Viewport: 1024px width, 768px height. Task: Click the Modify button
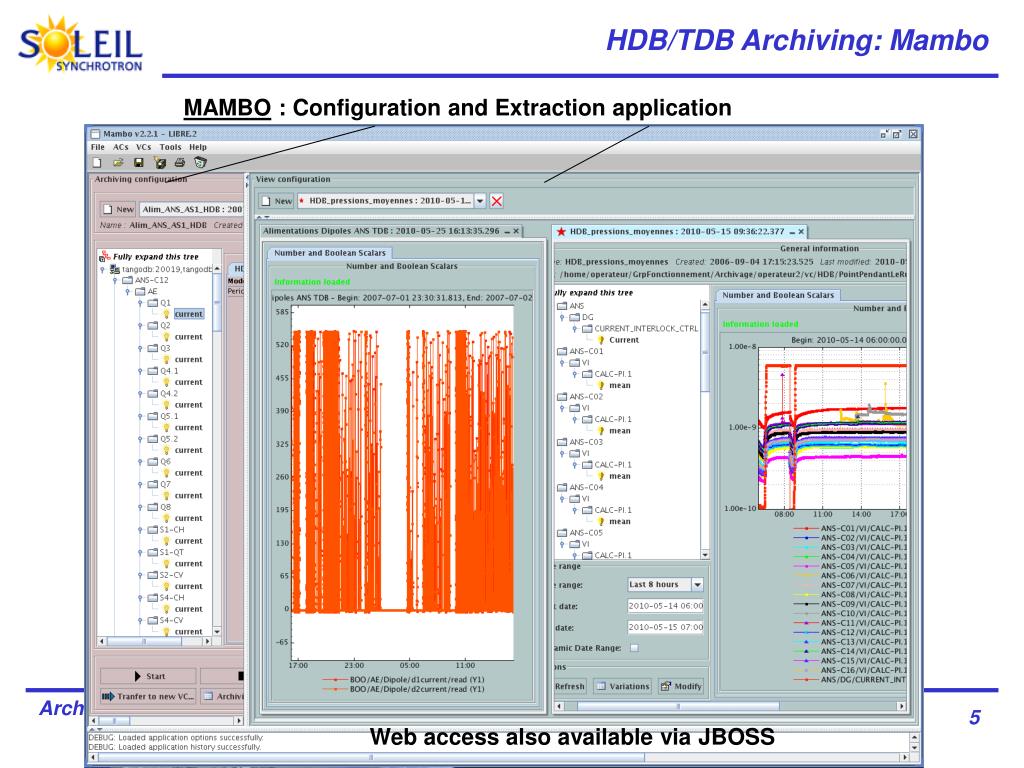[680, 686]
